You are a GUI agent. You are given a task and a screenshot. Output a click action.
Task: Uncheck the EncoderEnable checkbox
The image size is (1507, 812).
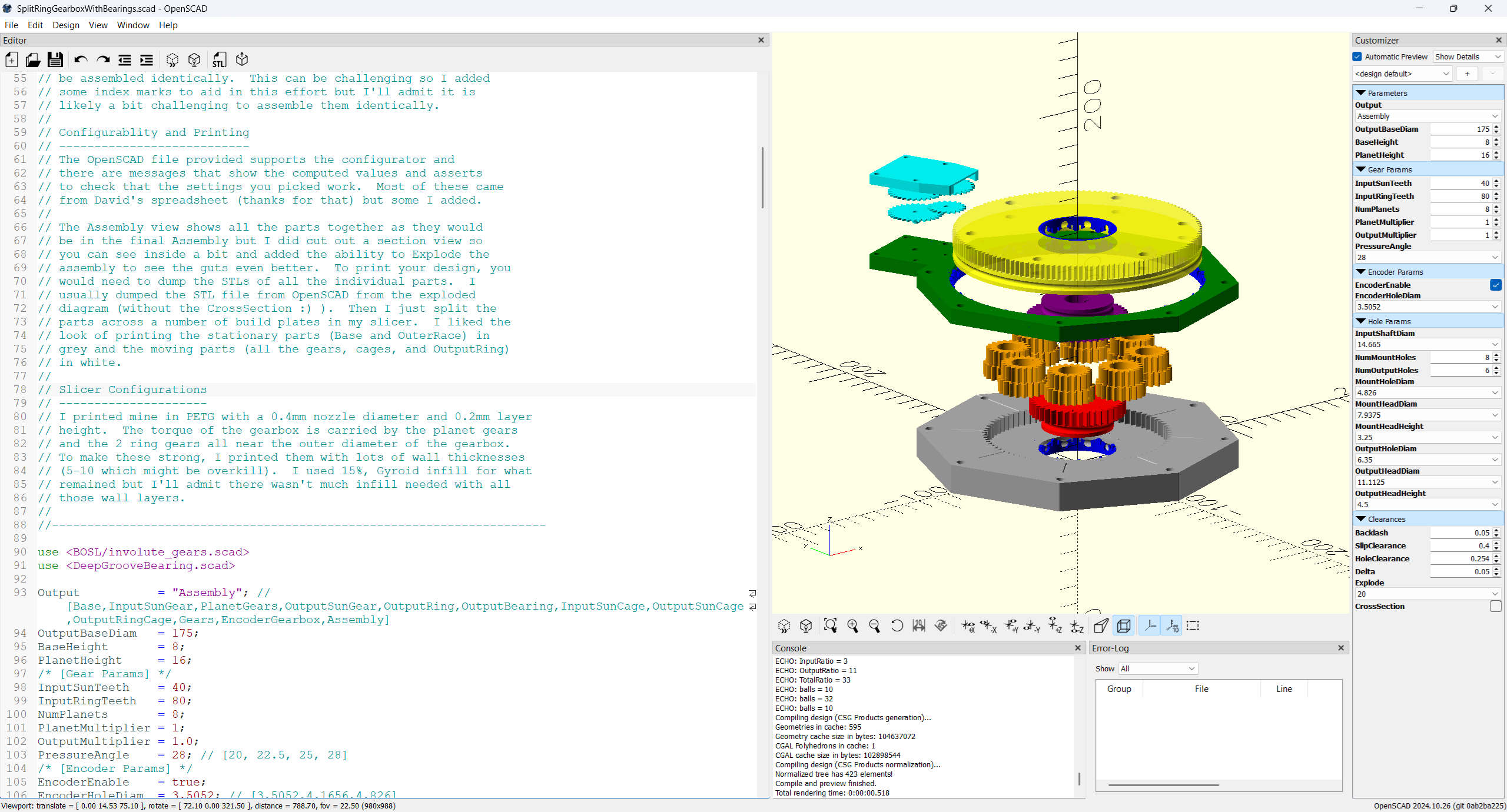(1495, 285)
